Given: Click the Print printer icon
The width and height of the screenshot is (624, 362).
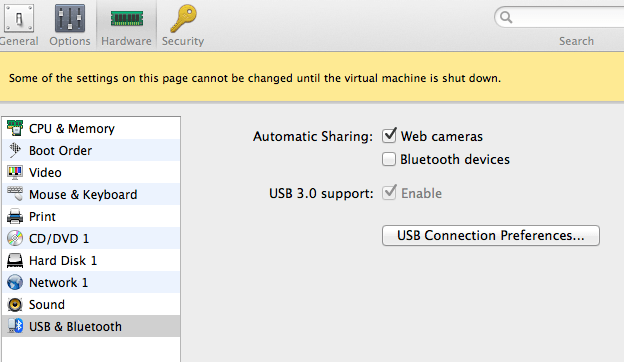Looking at the screenshot, I should tap(15, 216).
